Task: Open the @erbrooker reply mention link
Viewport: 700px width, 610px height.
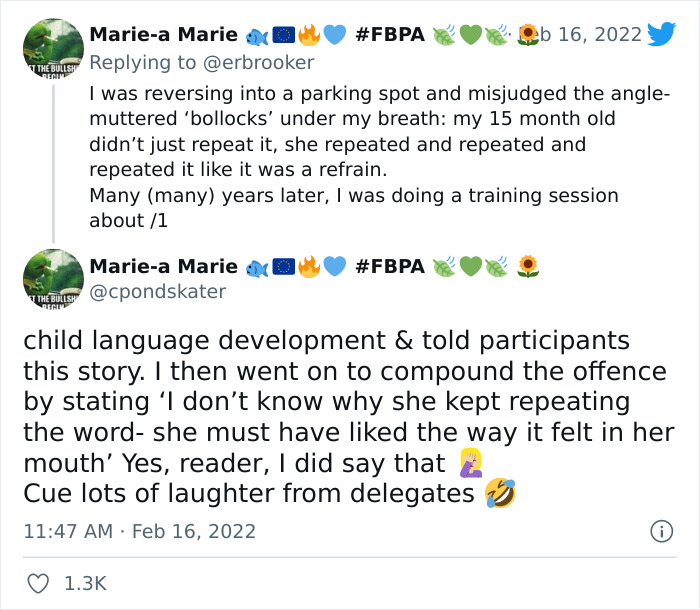Action: pyautogui.click(x=258, y=63)
